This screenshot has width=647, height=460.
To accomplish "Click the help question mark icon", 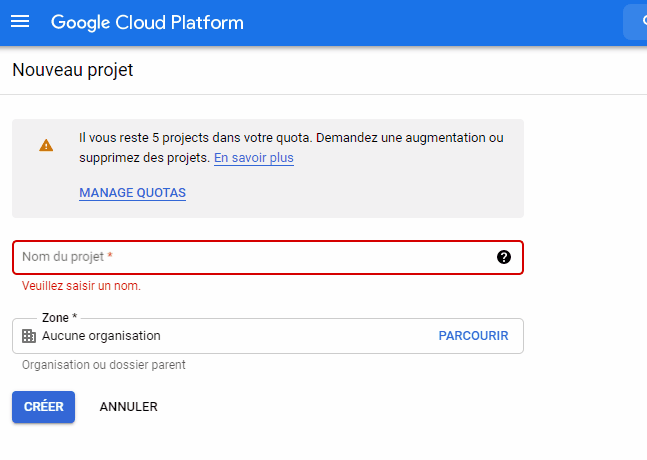I will 504,257.
